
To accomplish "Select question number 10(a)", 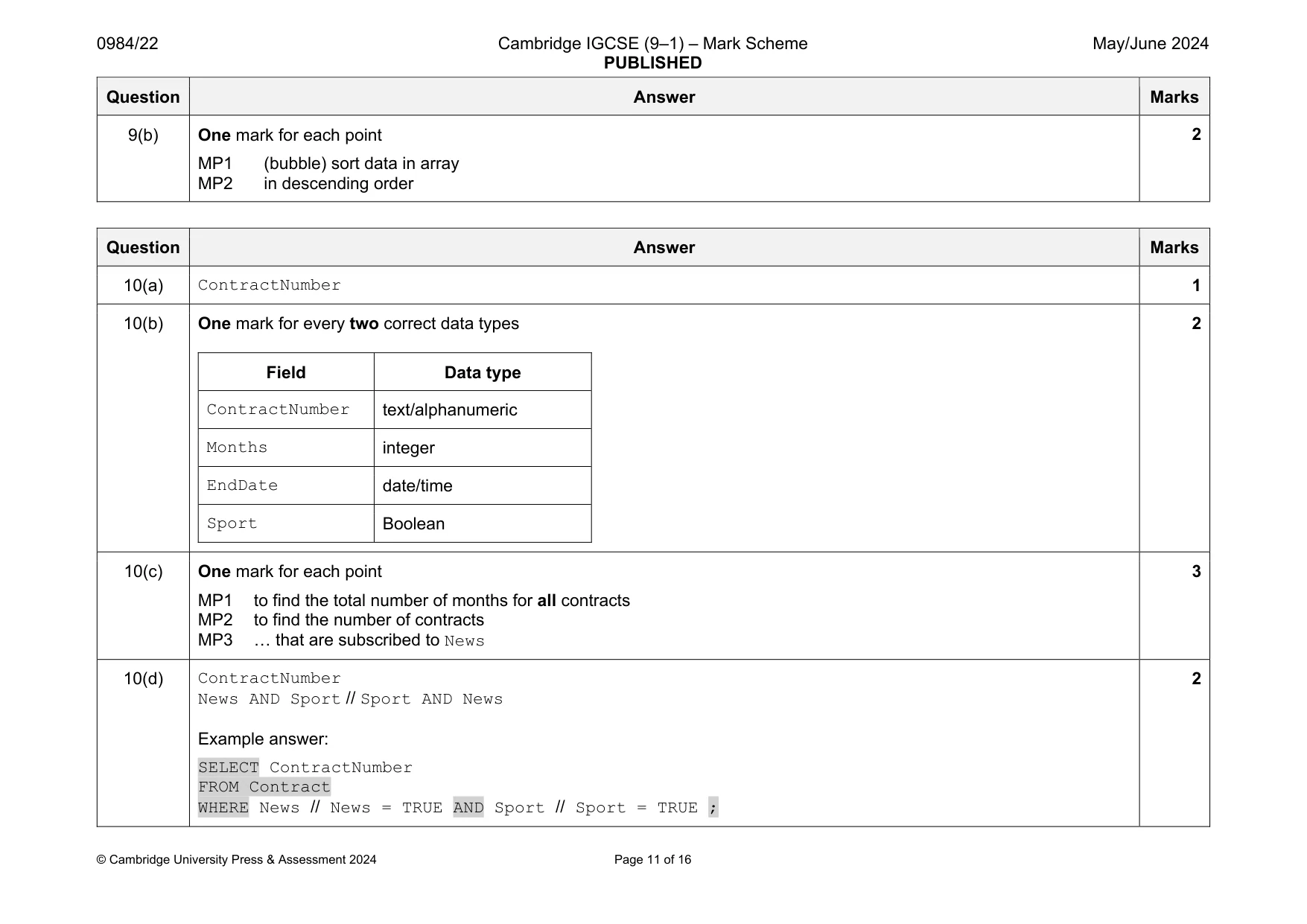I will 143,286.
